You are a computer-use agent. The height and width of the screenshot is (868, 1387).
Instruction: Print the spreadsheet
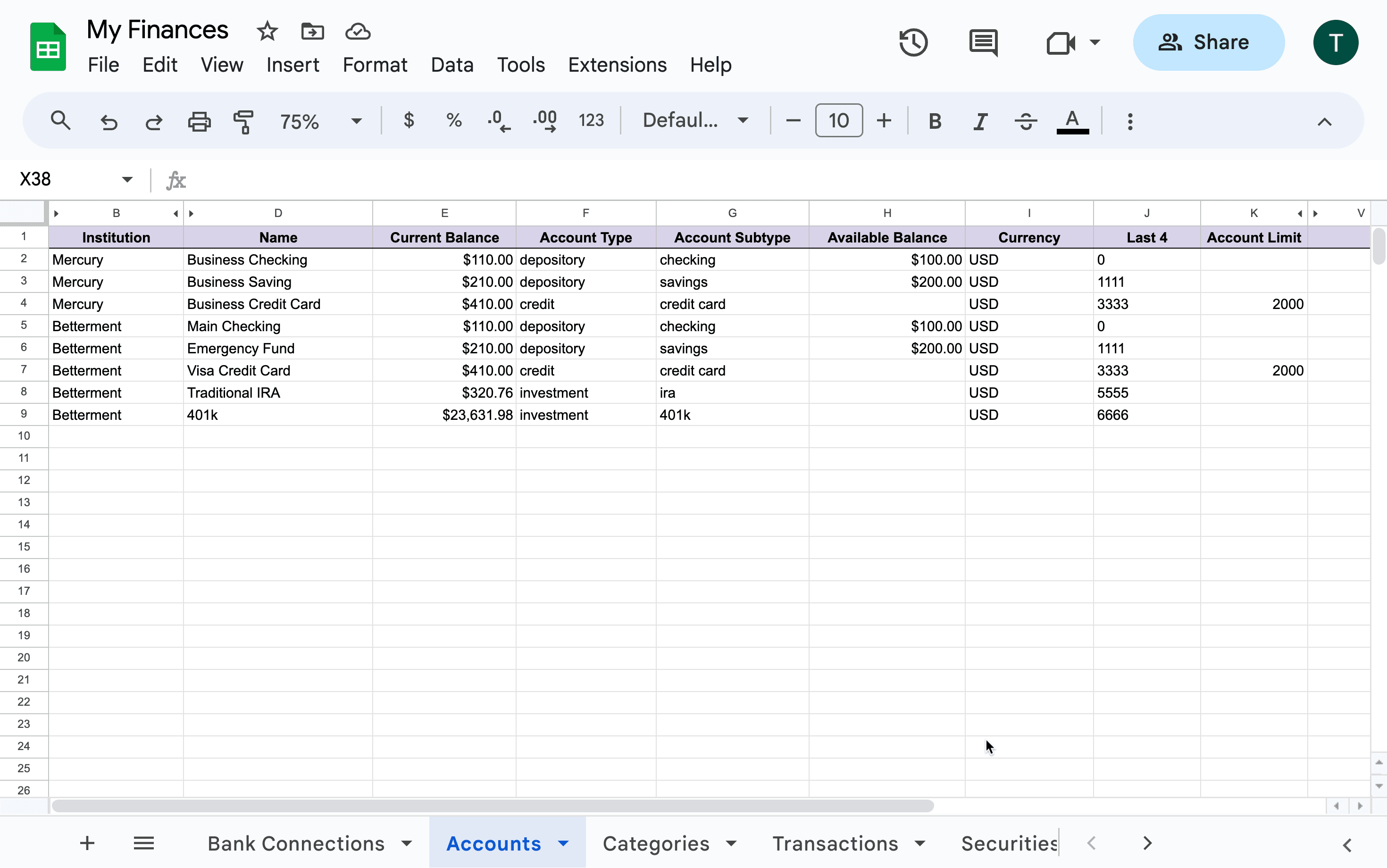[x=198, y=121]
